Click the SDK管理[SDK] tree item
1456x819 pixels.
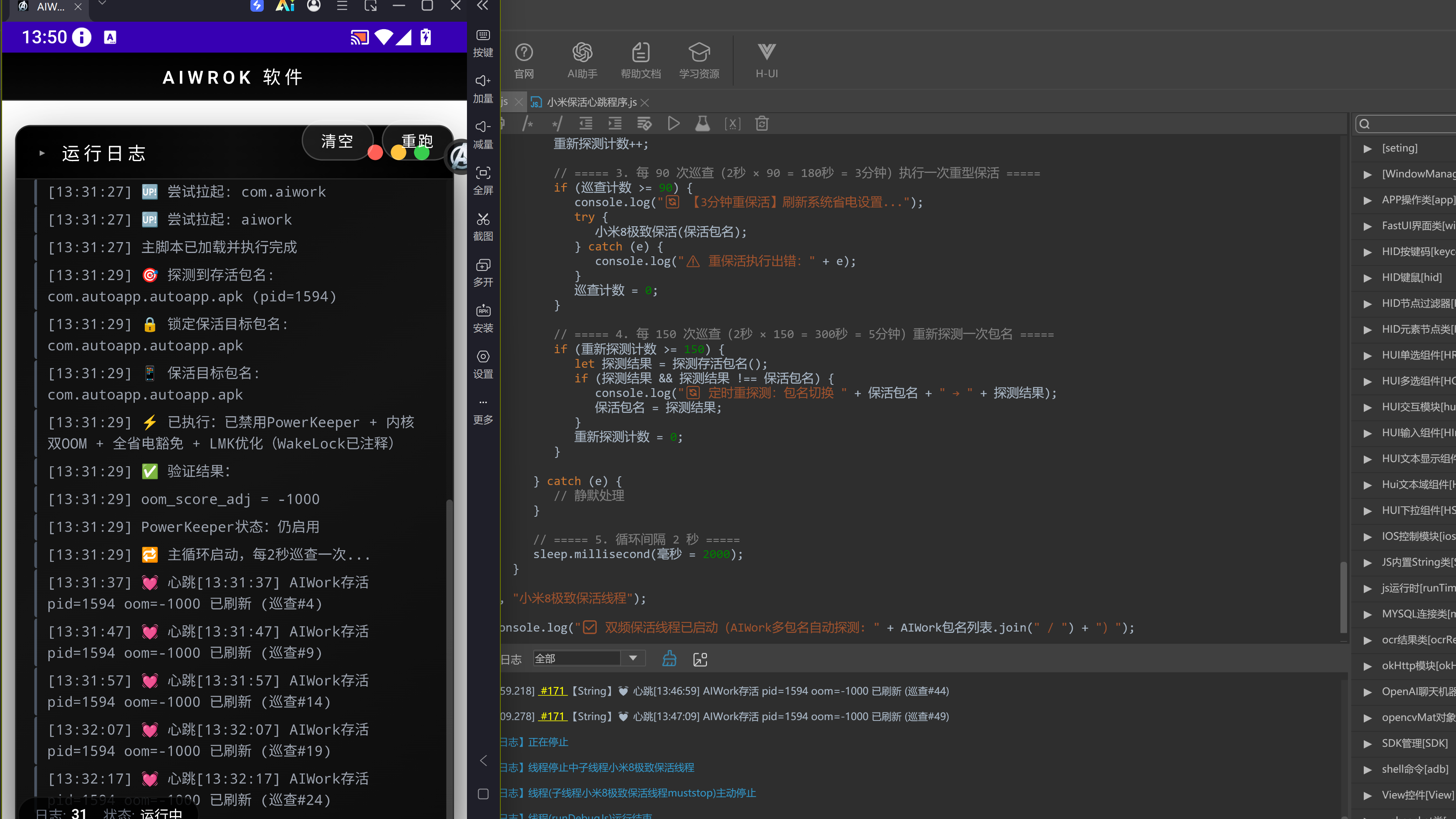click(x=1415, y=744)
